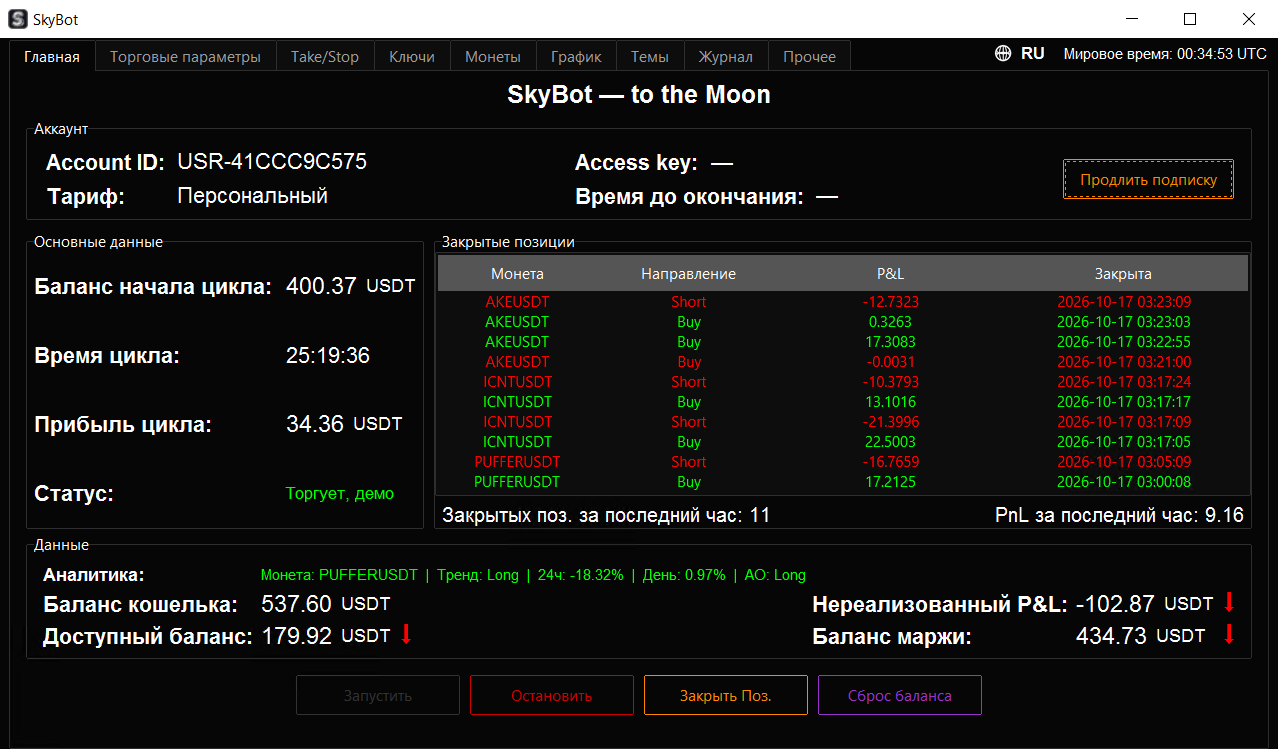Sort table by P&L column header
This screenshot has width=1278, height=749.
[x=890, y=274]
